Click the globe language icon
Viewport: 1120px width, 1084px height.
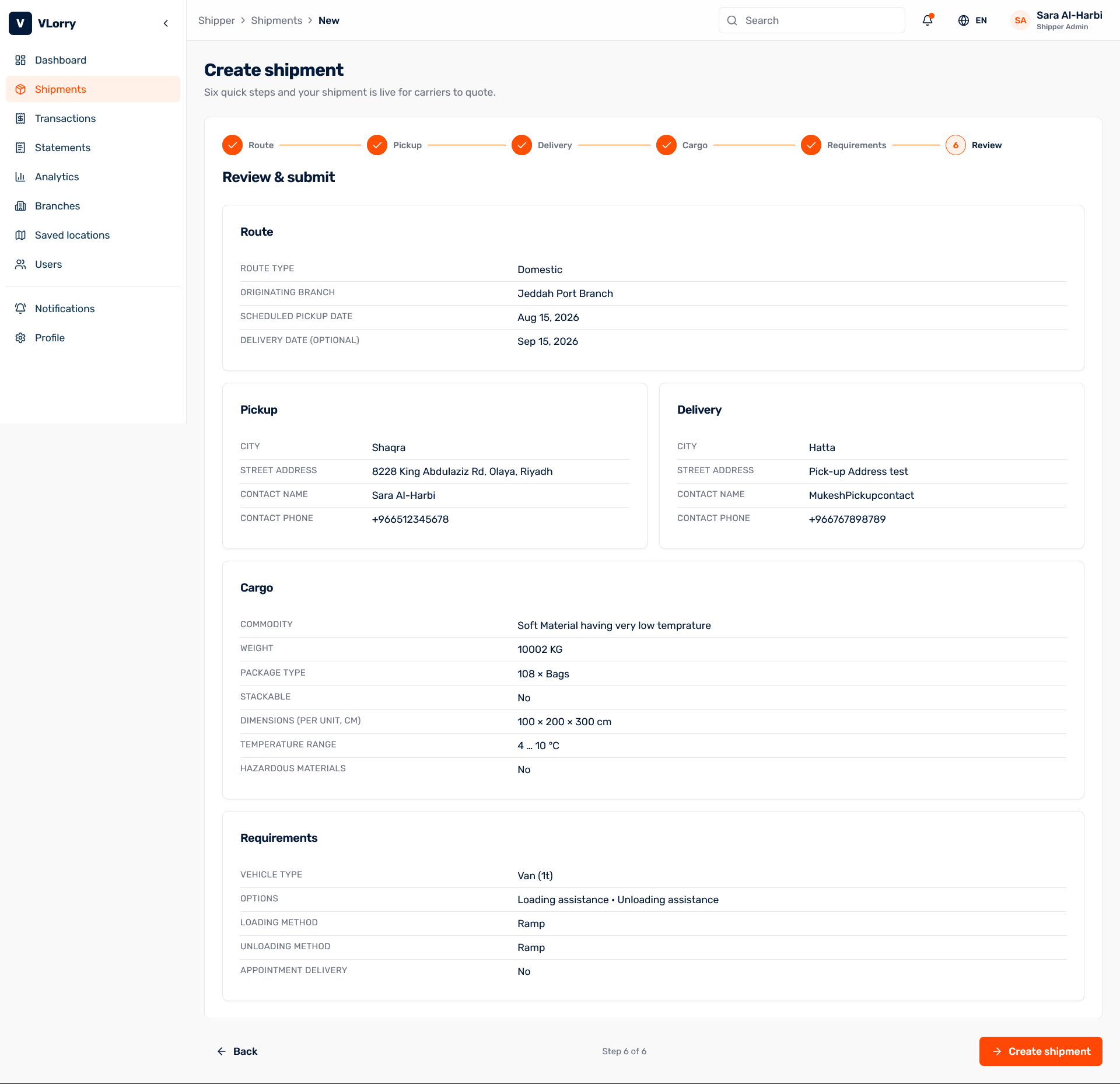pos(964,20)
